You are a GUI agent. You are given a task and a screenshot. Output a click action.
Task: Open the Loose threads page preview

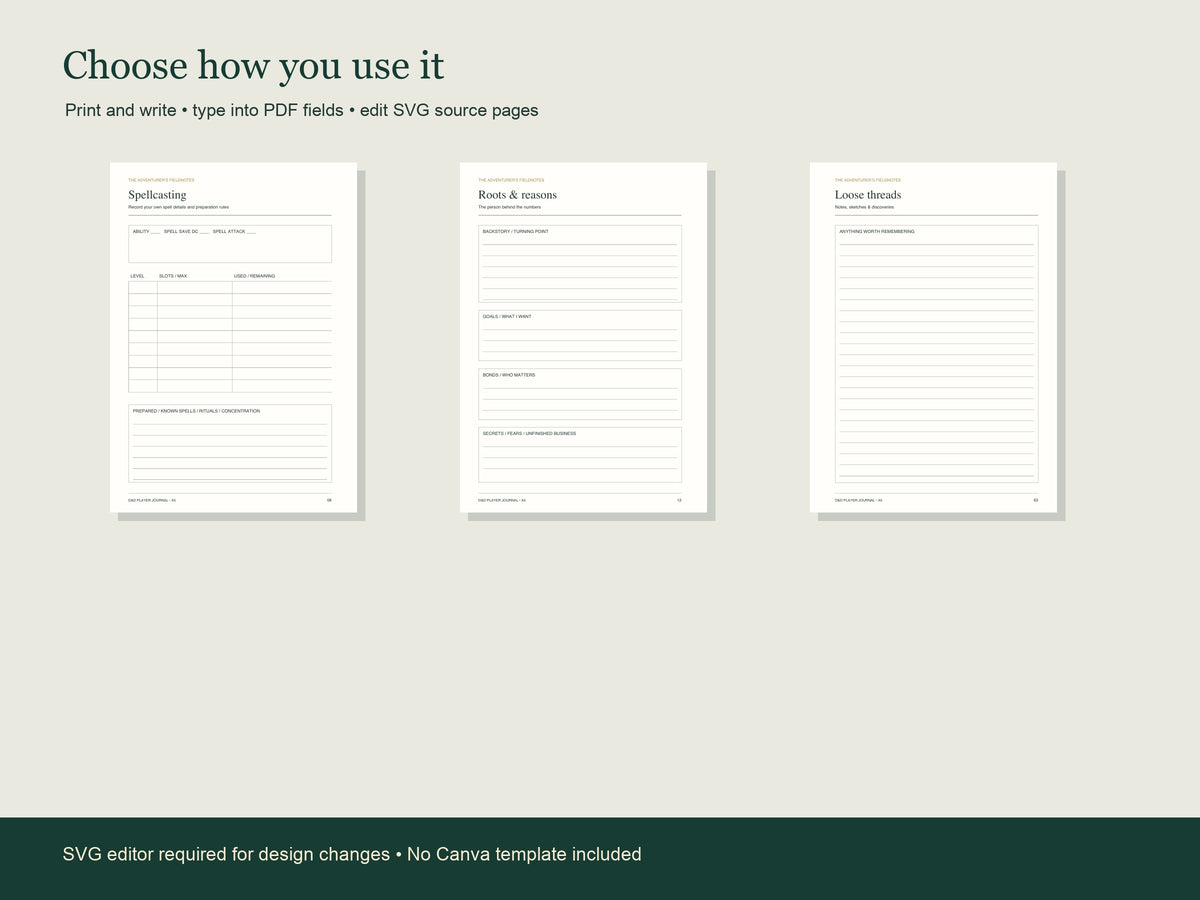click(933, 338)
